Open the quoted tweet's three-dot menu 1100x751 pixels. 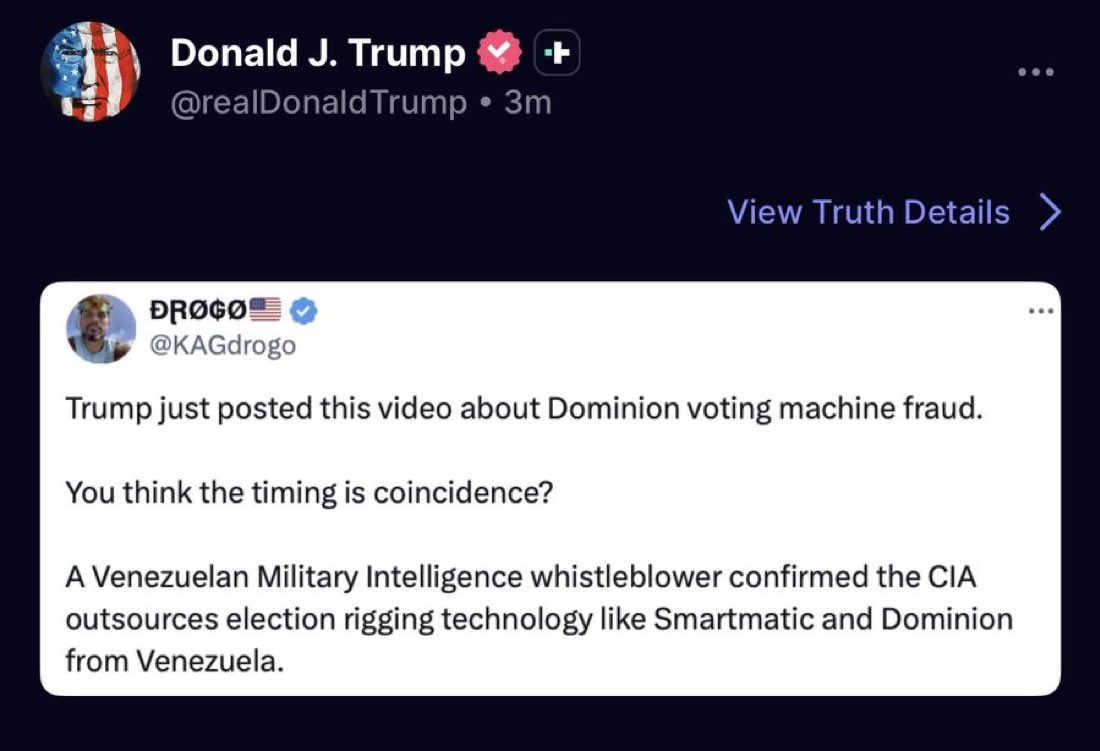point(1041,311)
